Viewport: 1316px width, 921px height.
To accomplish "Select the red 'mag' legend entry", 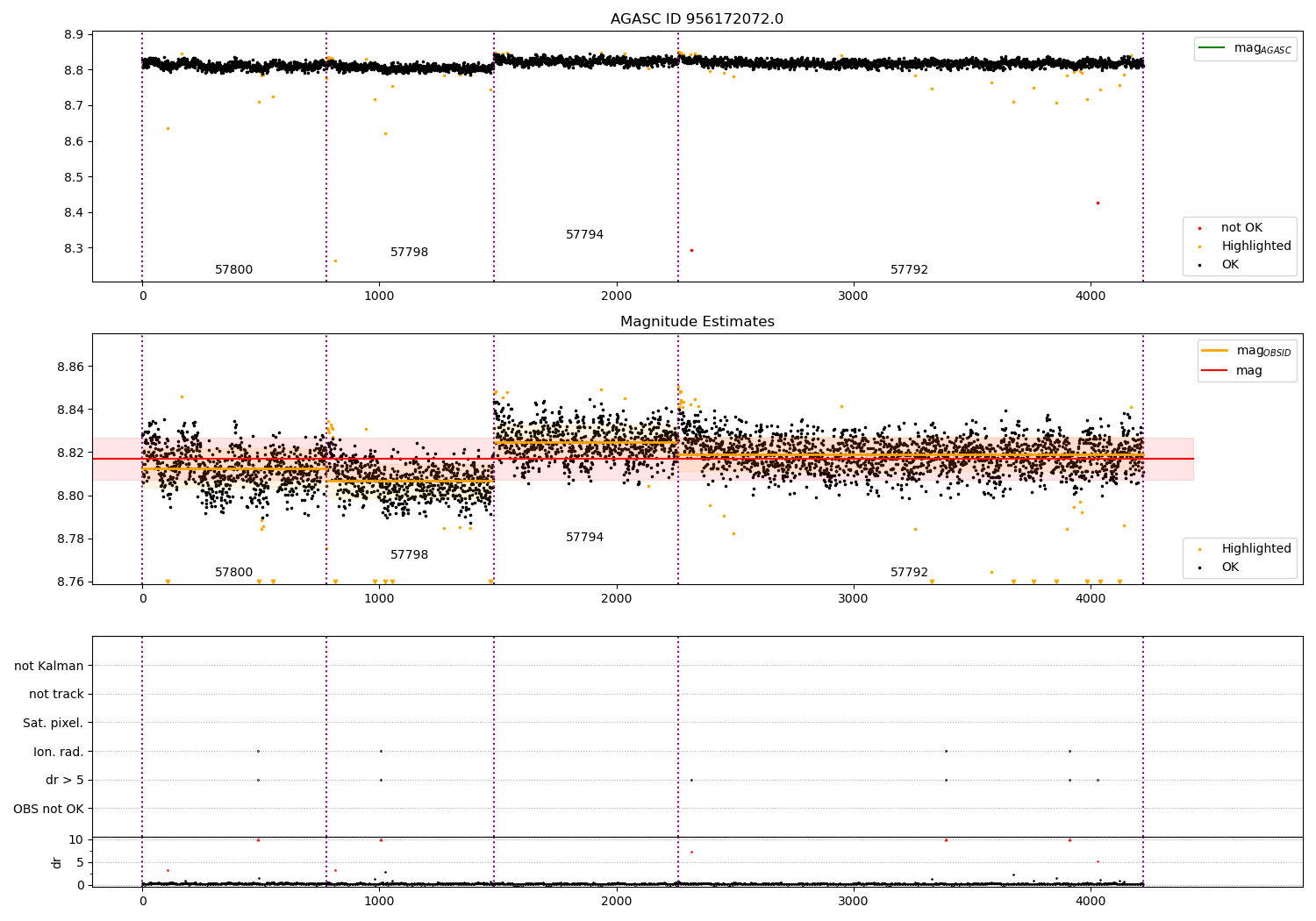I will [x=1232, y=371].
